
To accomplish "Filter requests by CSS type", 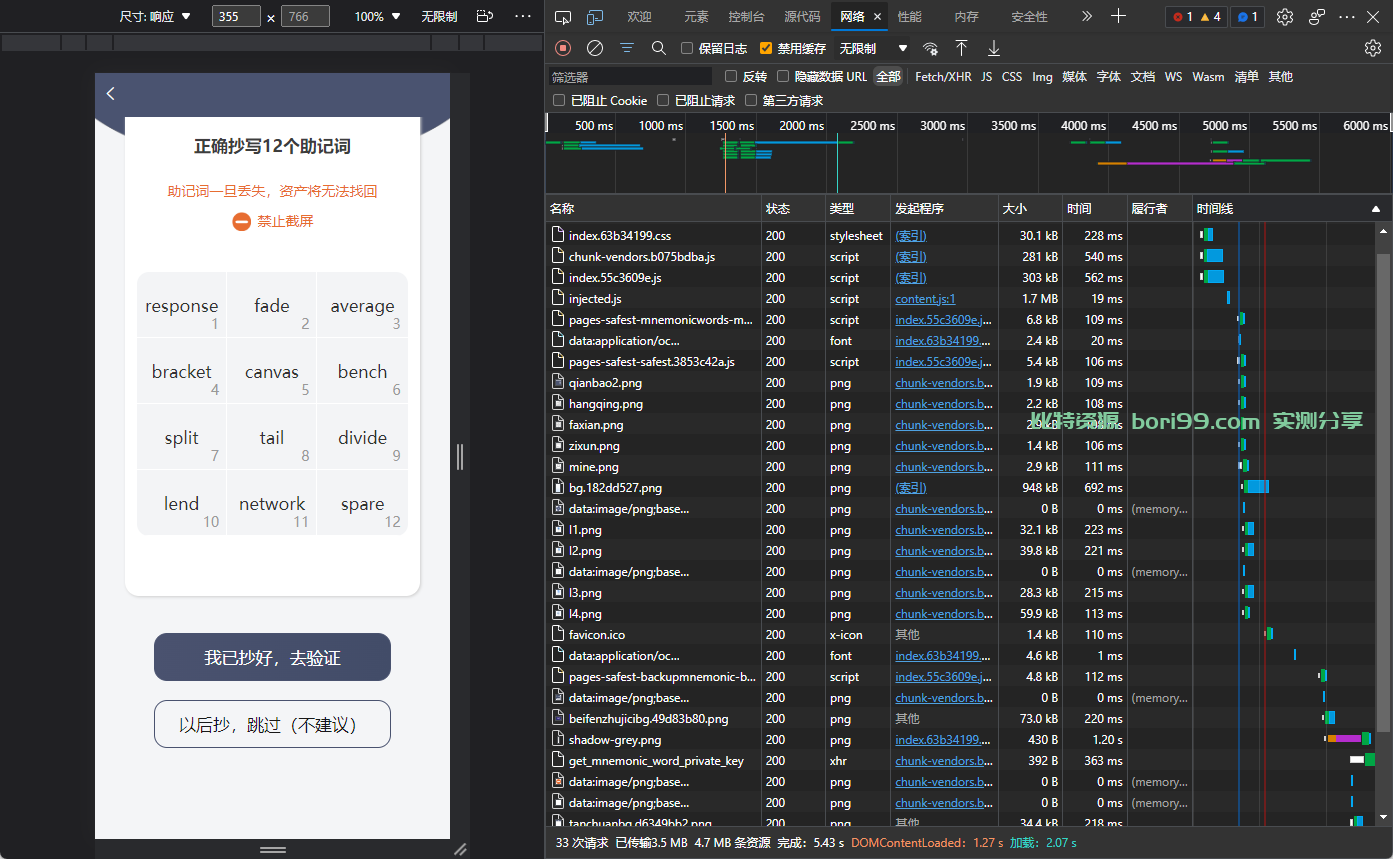I will click(x=1012, y=76).
